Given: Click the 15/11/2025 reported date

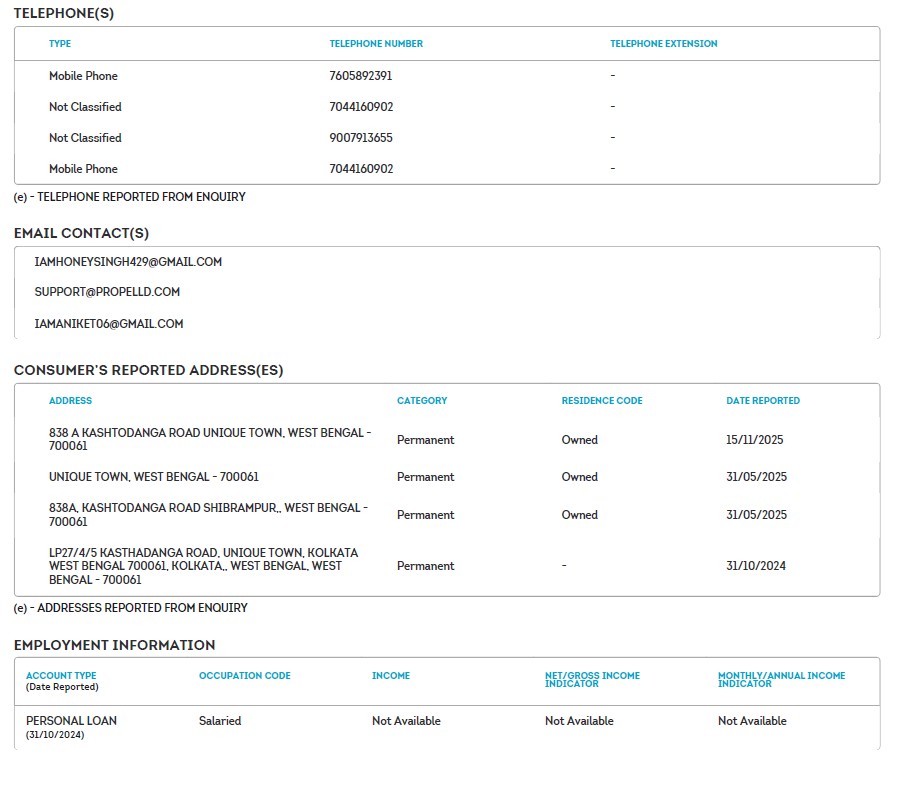Looking at the screenshot, I should (756, 440).
